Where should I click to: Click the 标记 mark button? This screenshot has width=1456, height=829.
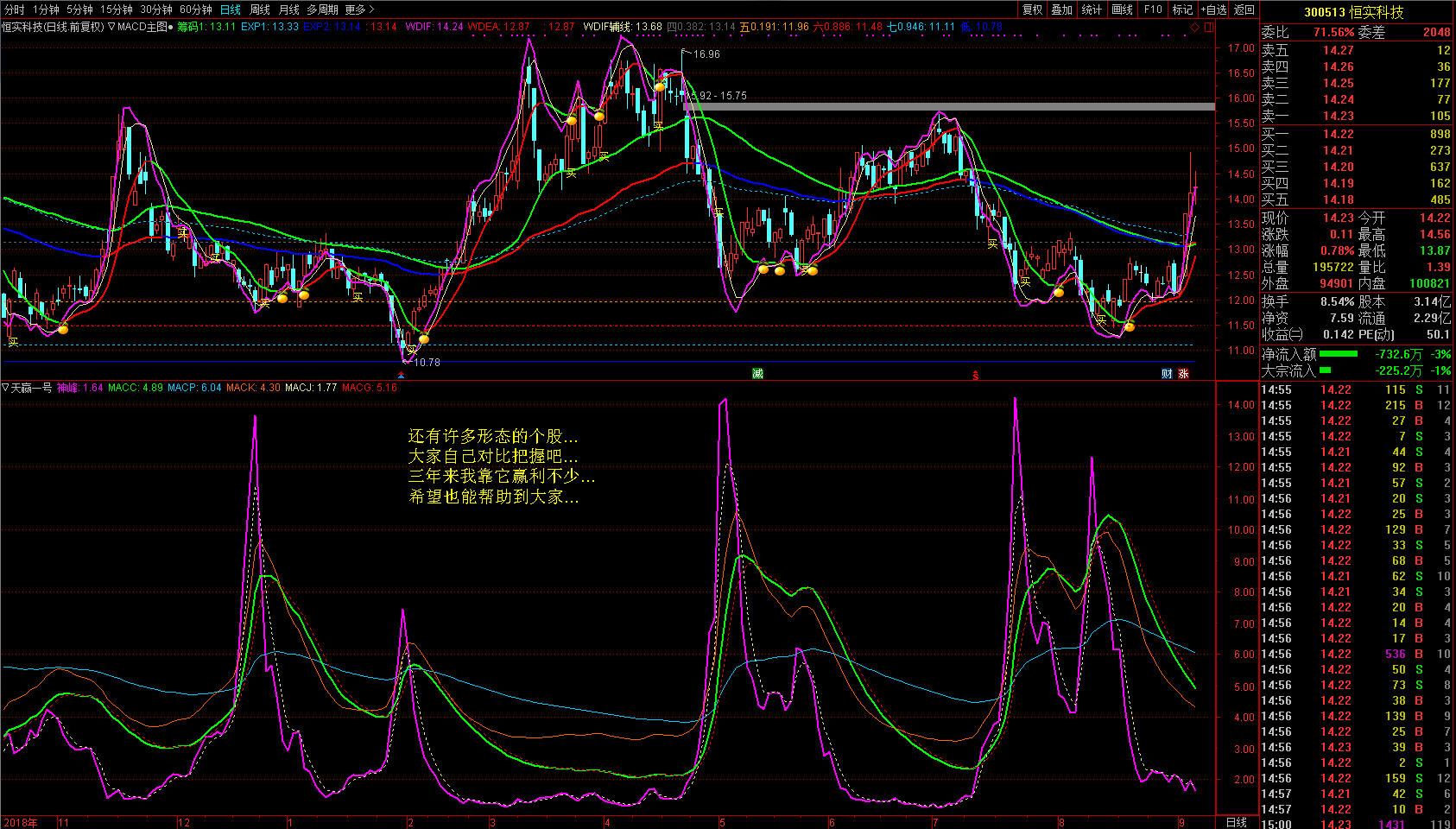1183,9
